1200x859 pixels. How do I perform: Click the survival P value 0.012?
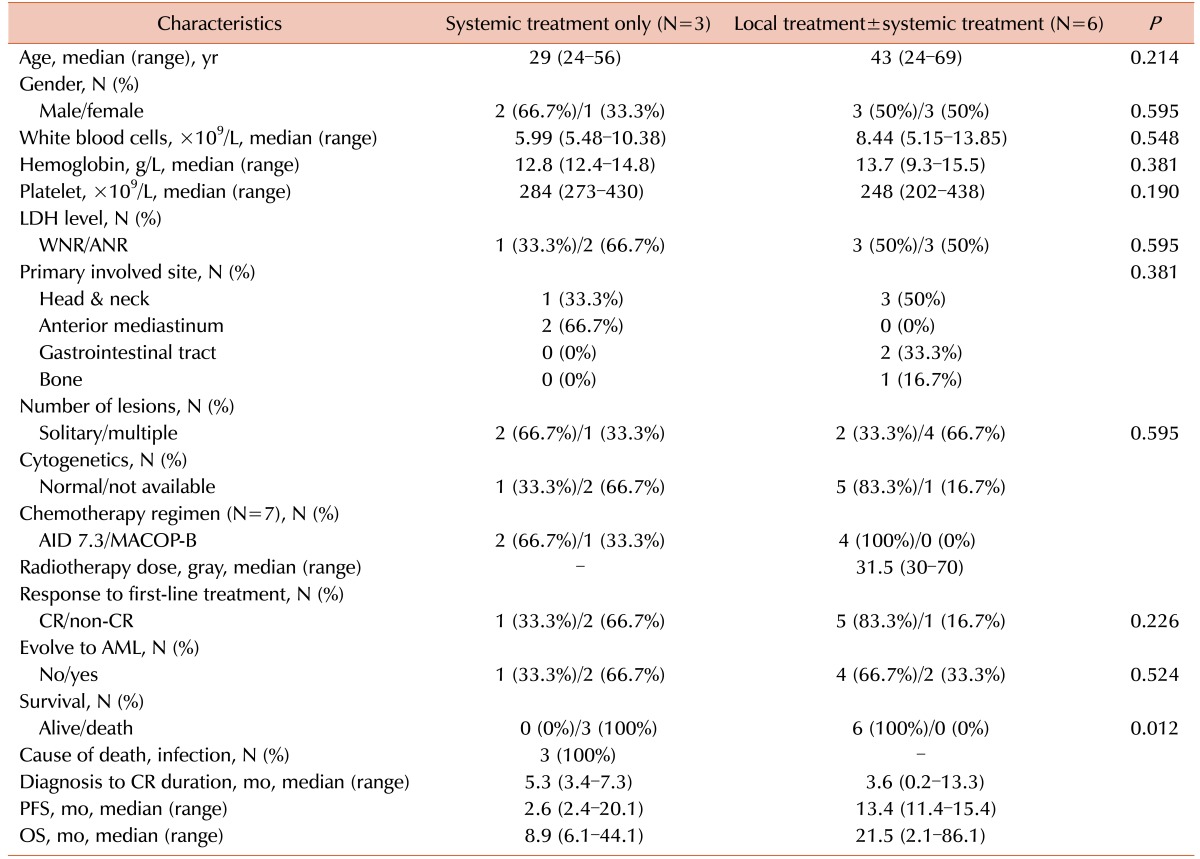pyautogui.click(x=1155, y=728)
